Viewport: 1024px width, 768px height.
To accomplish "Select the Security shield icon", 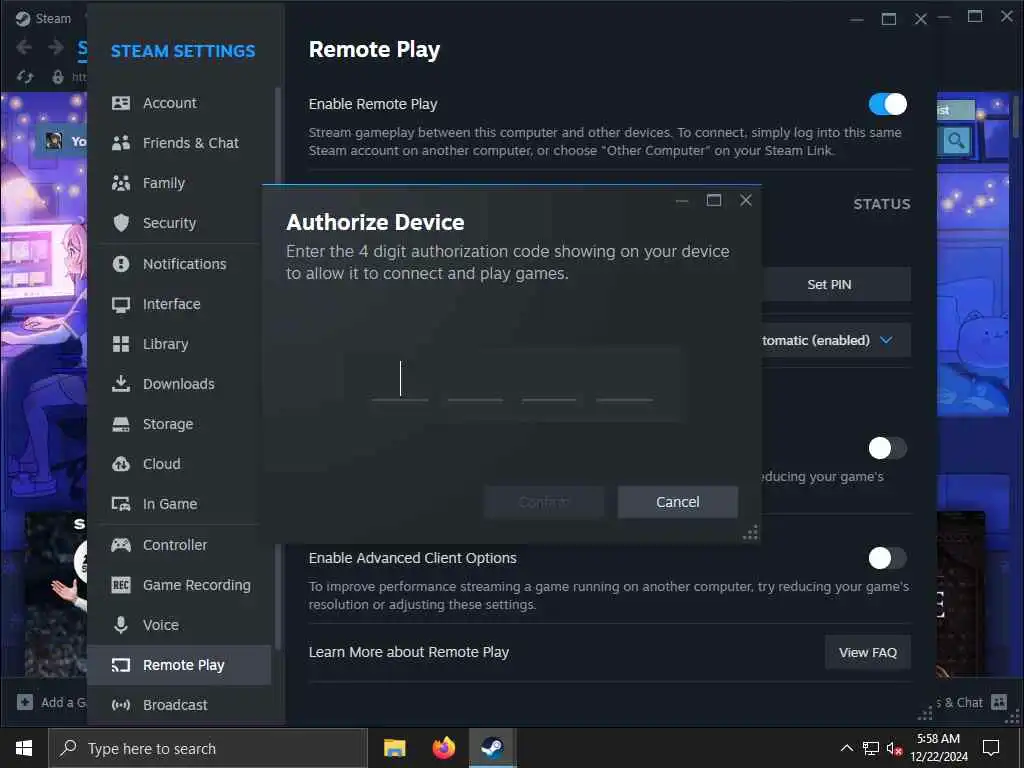I will click(x=121, y=223).
